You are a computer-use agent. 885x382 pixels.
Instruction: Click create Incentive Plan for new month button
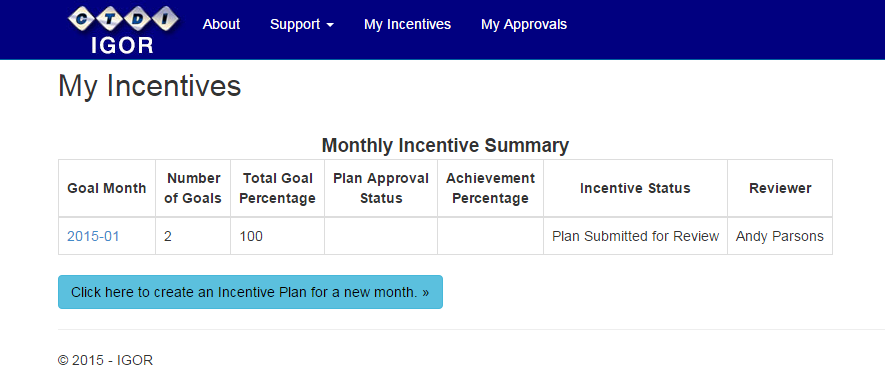point(250,292)
